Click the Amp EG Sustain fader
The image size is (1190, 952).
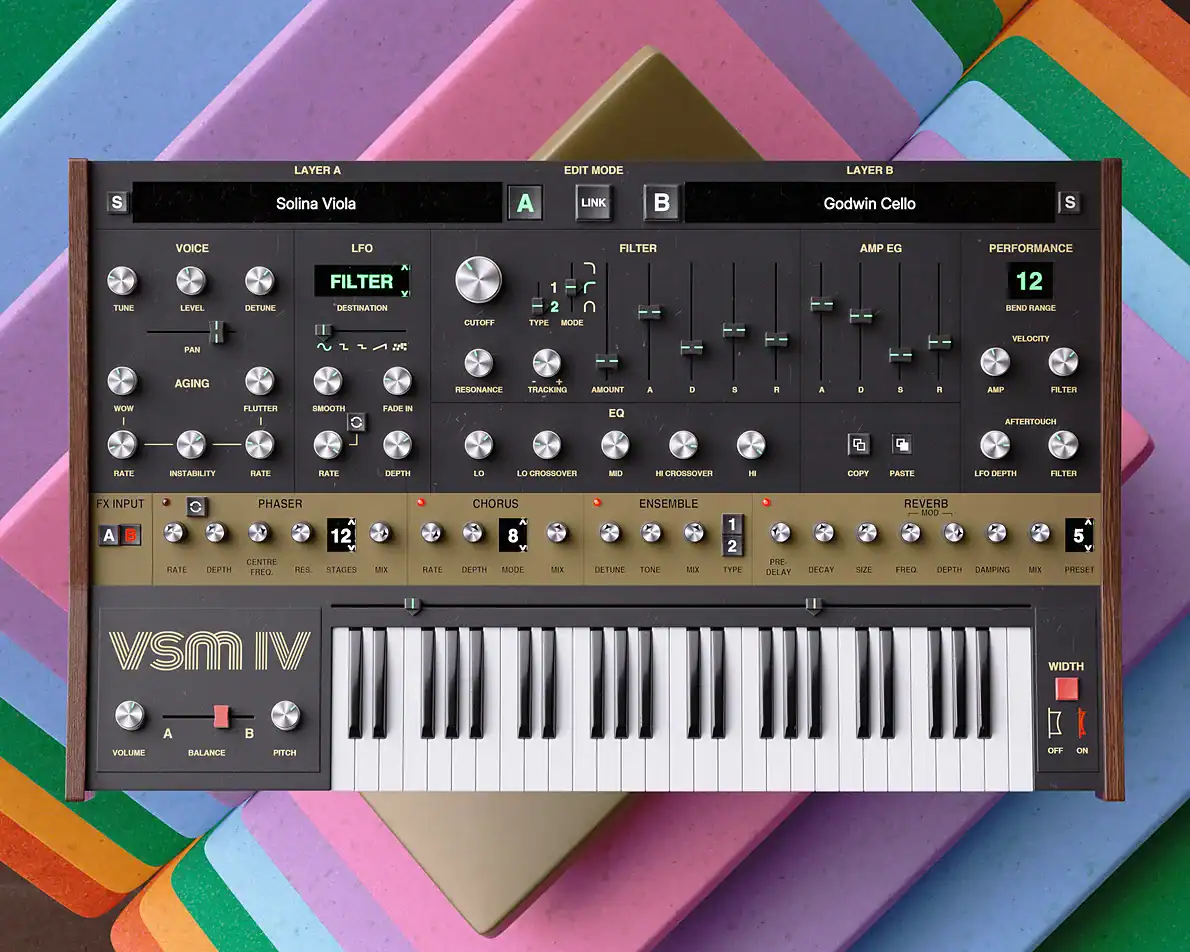(x=900, y=355)
